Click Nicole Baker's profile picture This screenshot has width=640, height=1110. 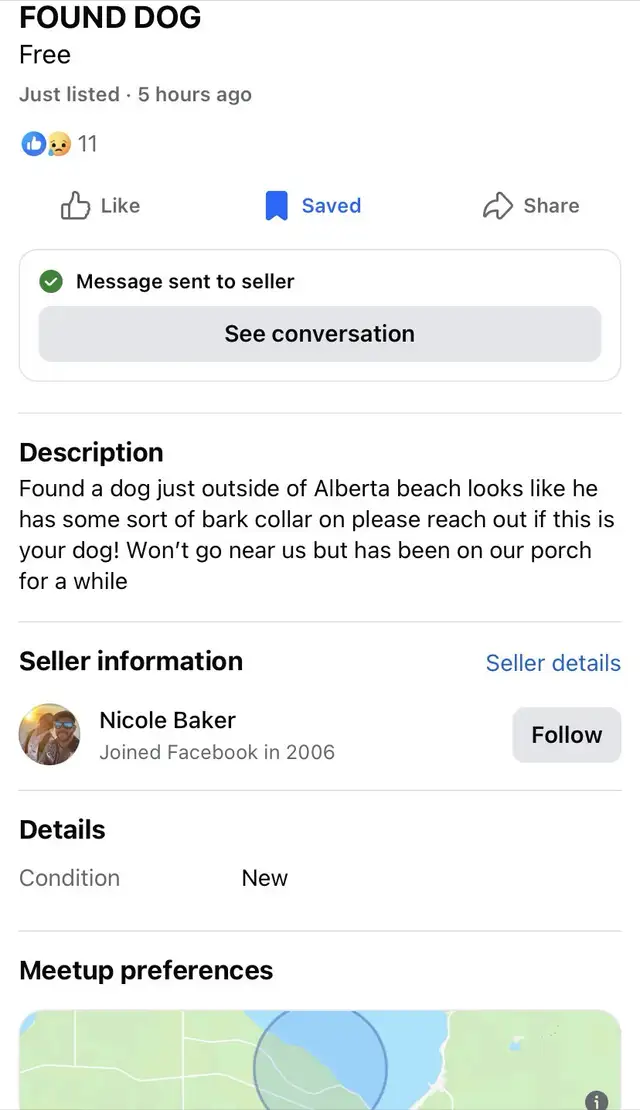pyautogui.click(x=49, y=735)
